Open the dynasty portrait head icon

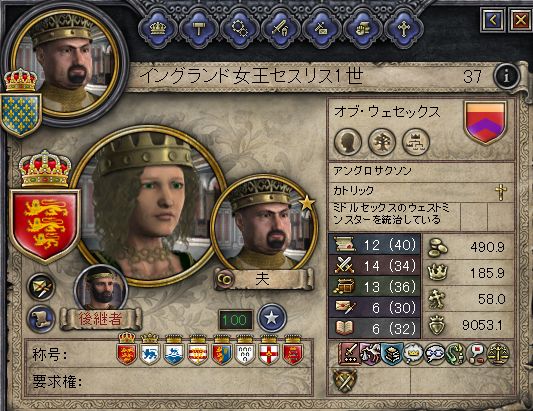[x=348, y=141]
